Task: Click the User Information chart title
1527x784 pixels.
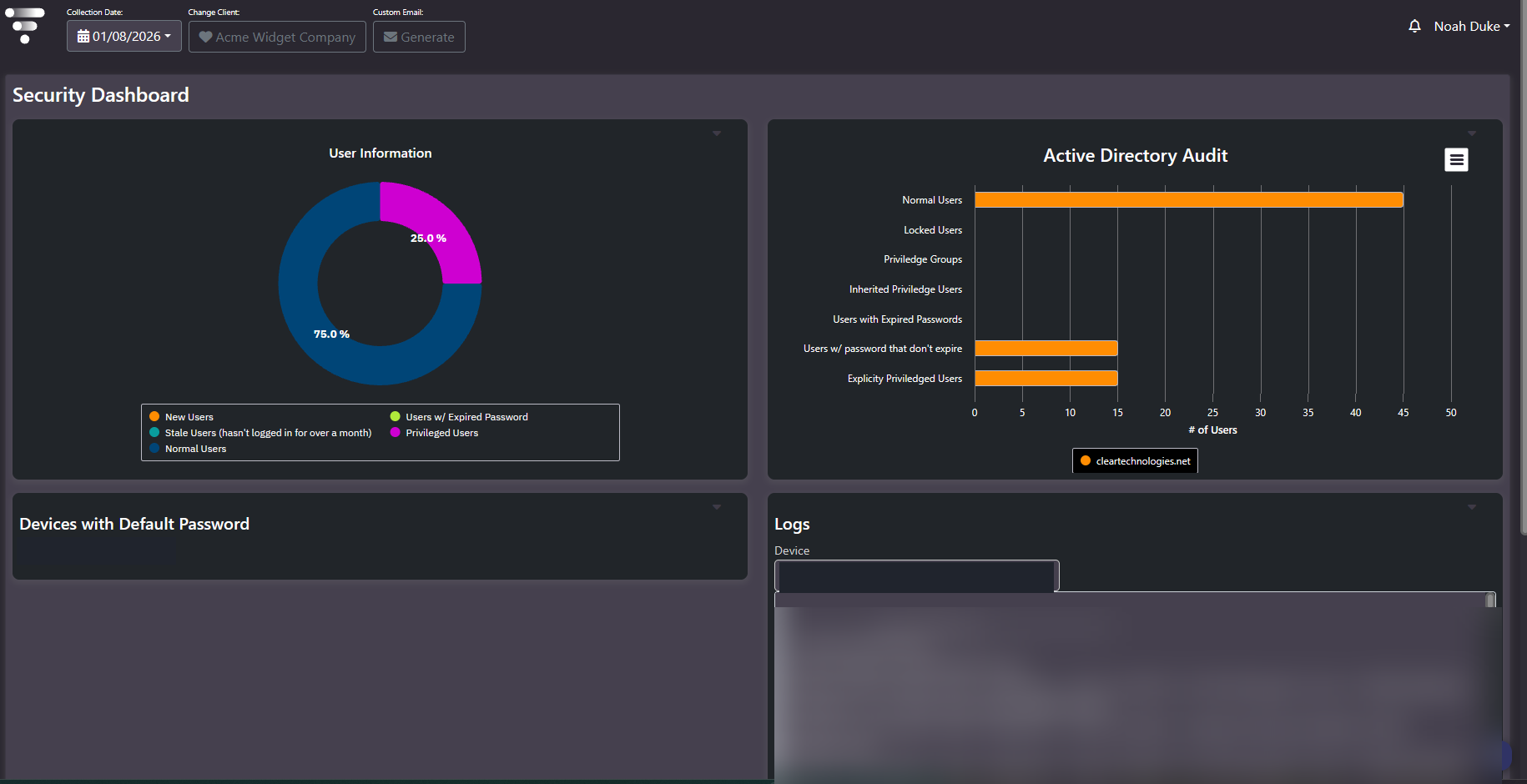Action: click(x=380, y=153)
